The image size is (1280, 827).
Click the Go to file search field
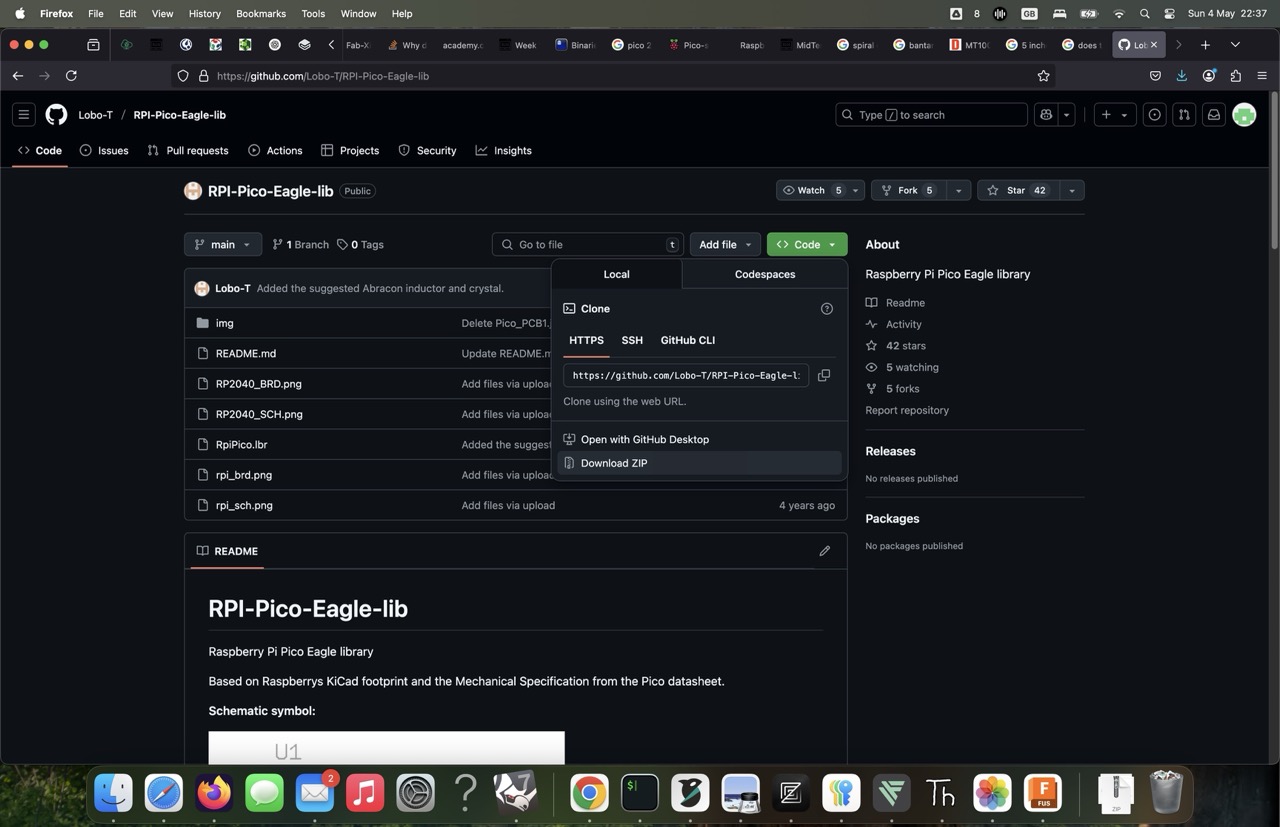pyautogui.click(x=587, y=244)
